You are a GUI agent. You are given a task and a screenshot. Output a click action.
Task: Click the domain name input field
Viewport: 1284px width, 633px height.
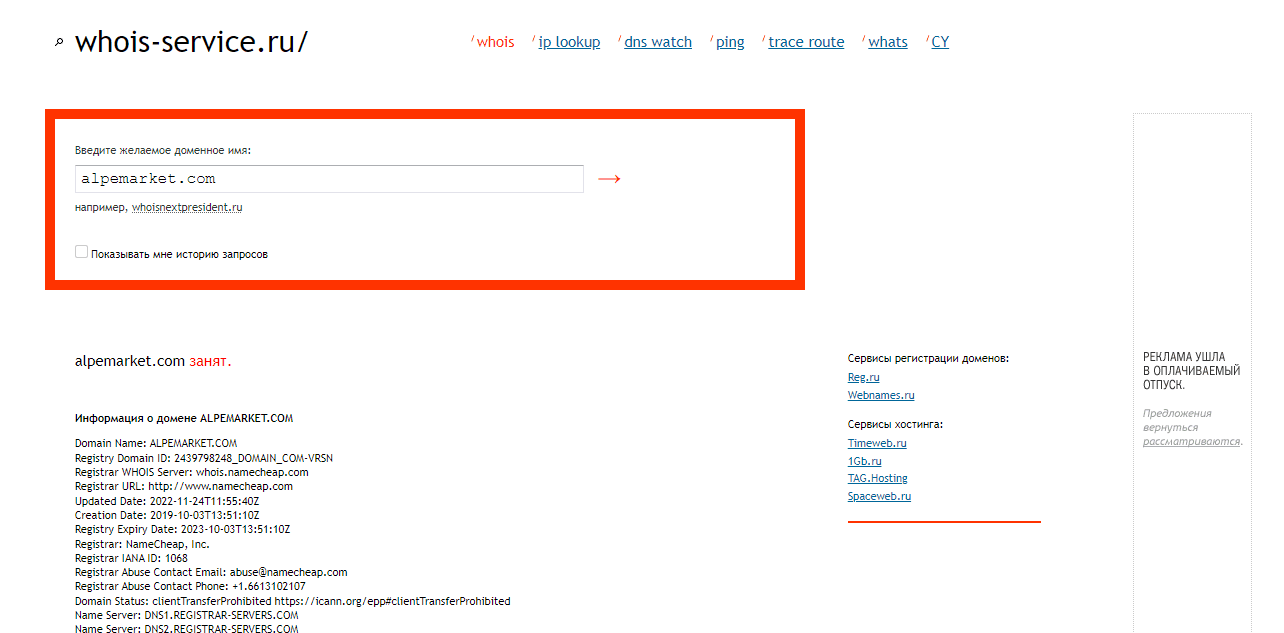pos(329,179)
